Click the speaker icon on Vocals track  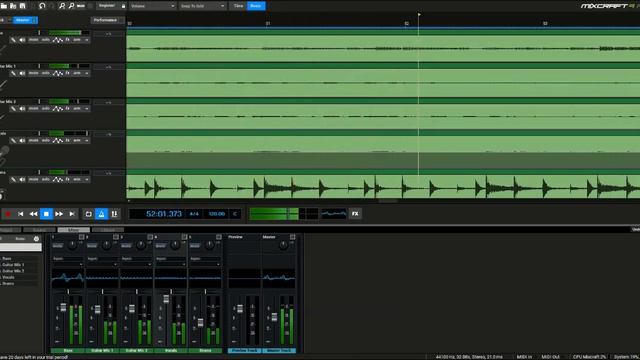pyautogui.click(x=22, y=141)
